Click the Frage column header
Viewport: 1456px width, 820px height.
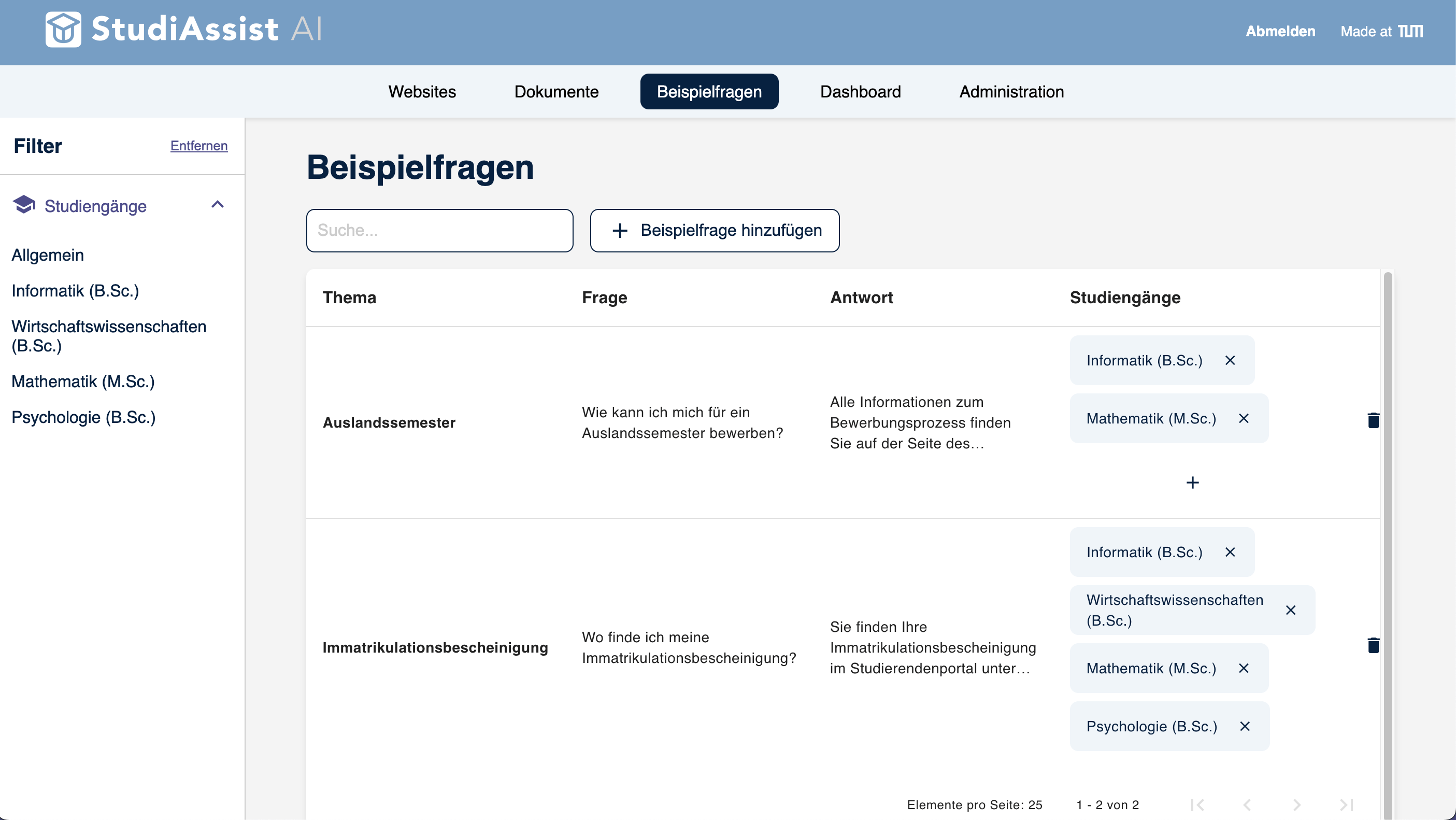pyautogui.click(x=604, y=298)
